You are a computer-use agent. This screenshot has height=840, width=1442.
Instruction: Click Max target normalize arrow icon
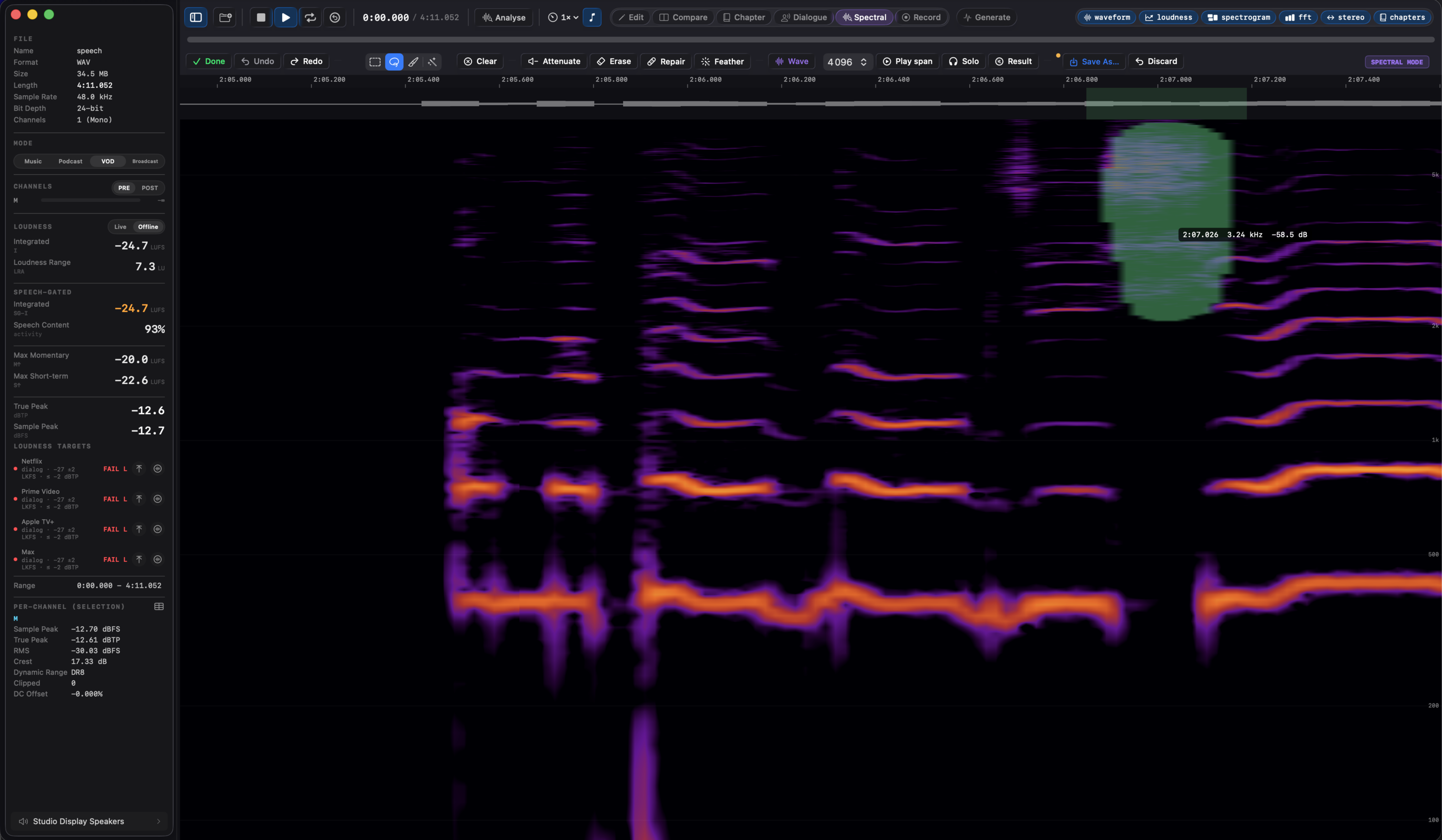pyautogui.click(x=139, y=560)
